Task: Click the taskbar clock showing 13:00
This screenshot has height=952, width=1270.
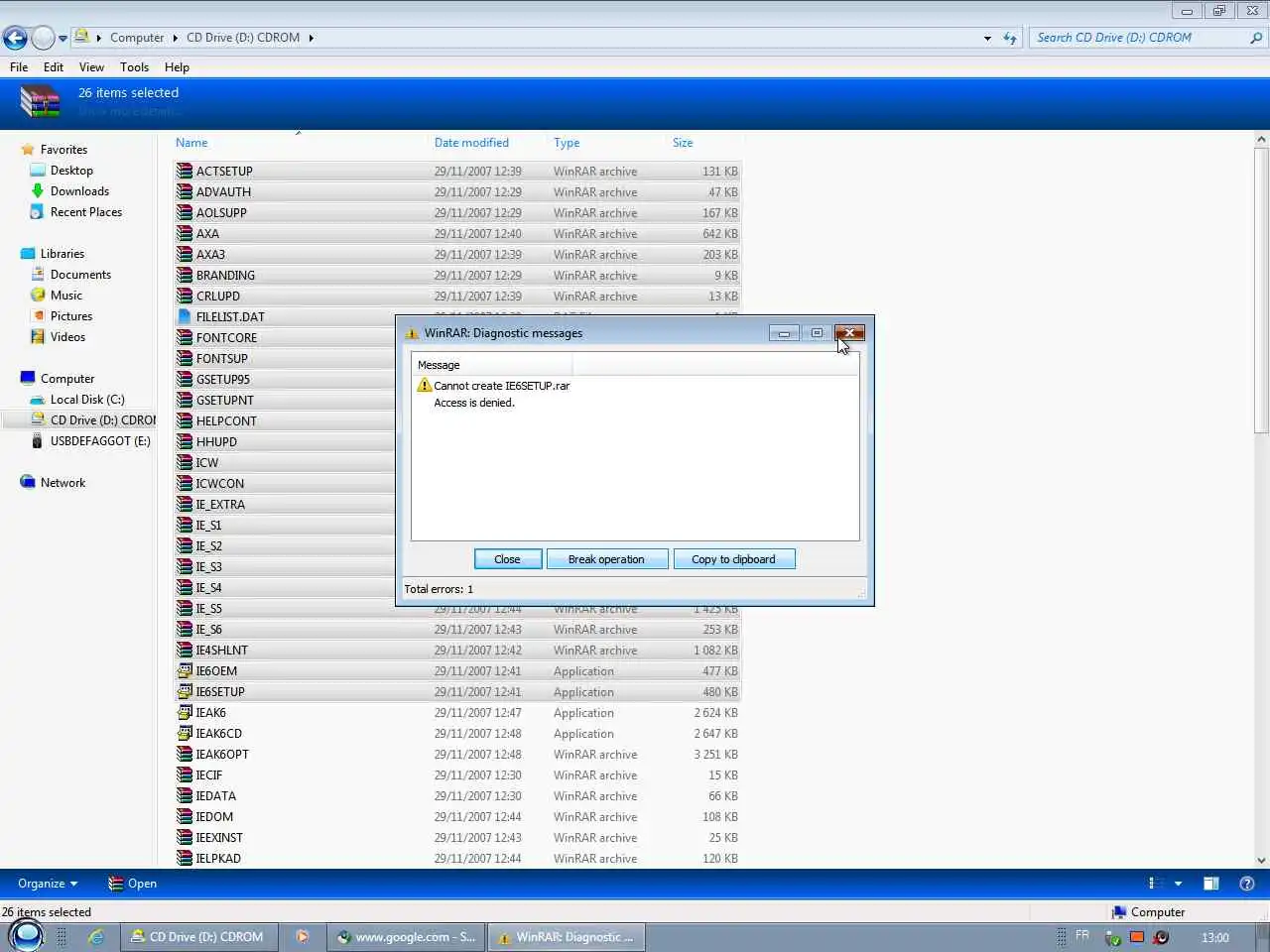Action: click(x=1214, y=937)
